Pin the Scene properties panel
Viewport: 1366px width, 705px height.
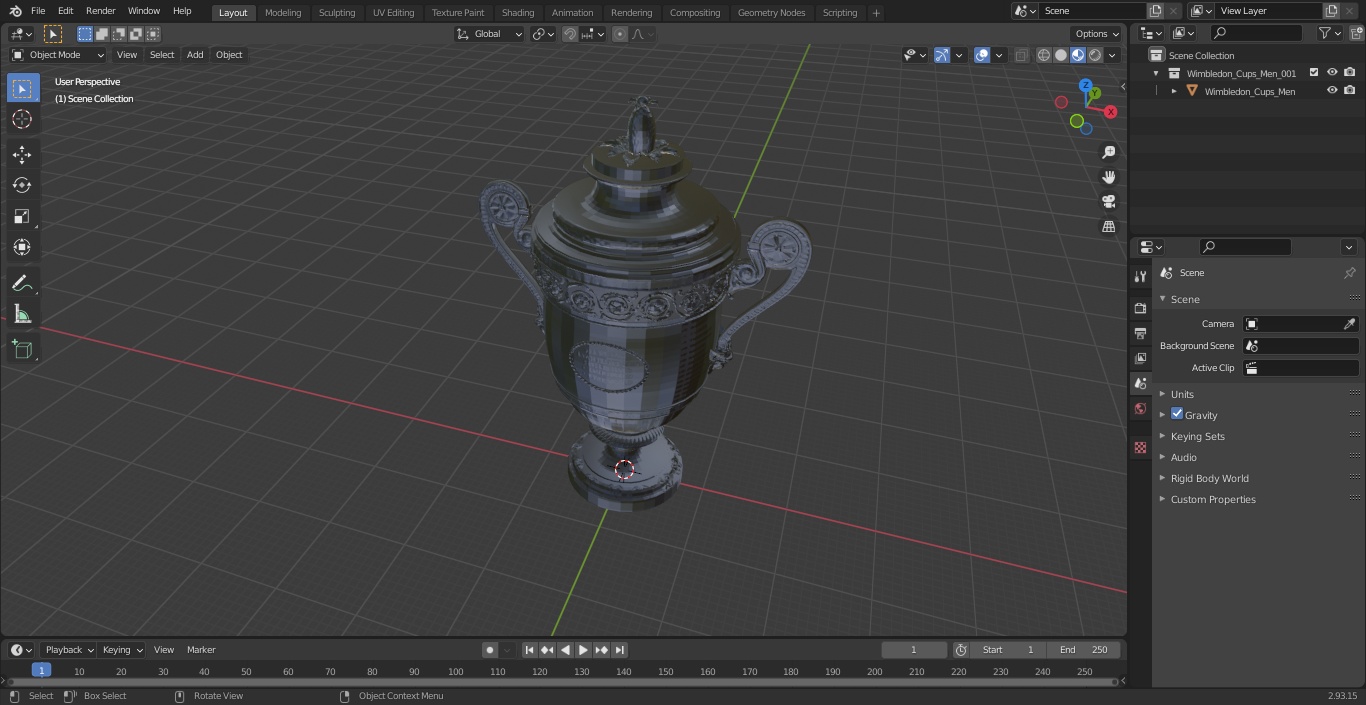tap(1349, 273)
